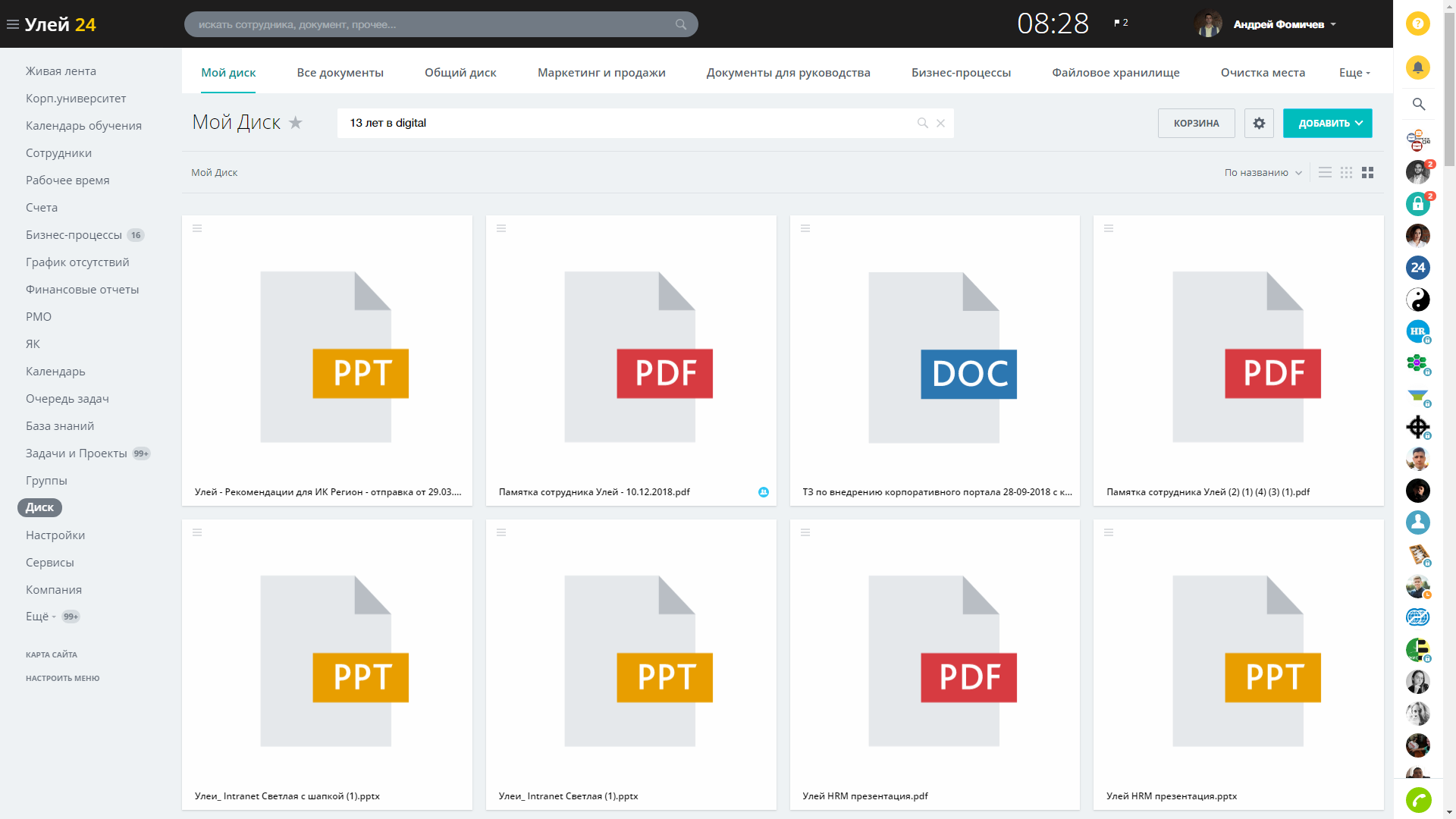Viewport: 1456px width, 819px height.
Task: Click the 08:28 clock widget
Action: tap(1053, 24)
